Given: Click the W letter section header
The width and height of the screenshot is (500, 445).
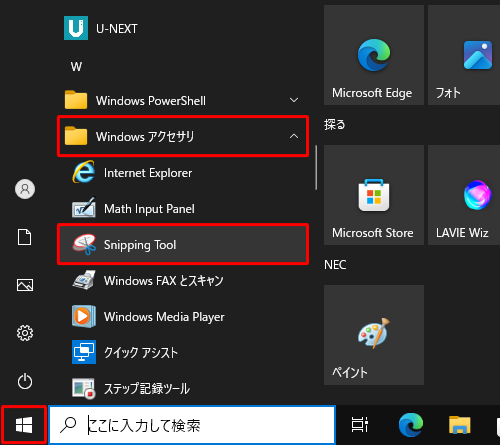Looking at the screenshot, I should (x=76, y=66).
